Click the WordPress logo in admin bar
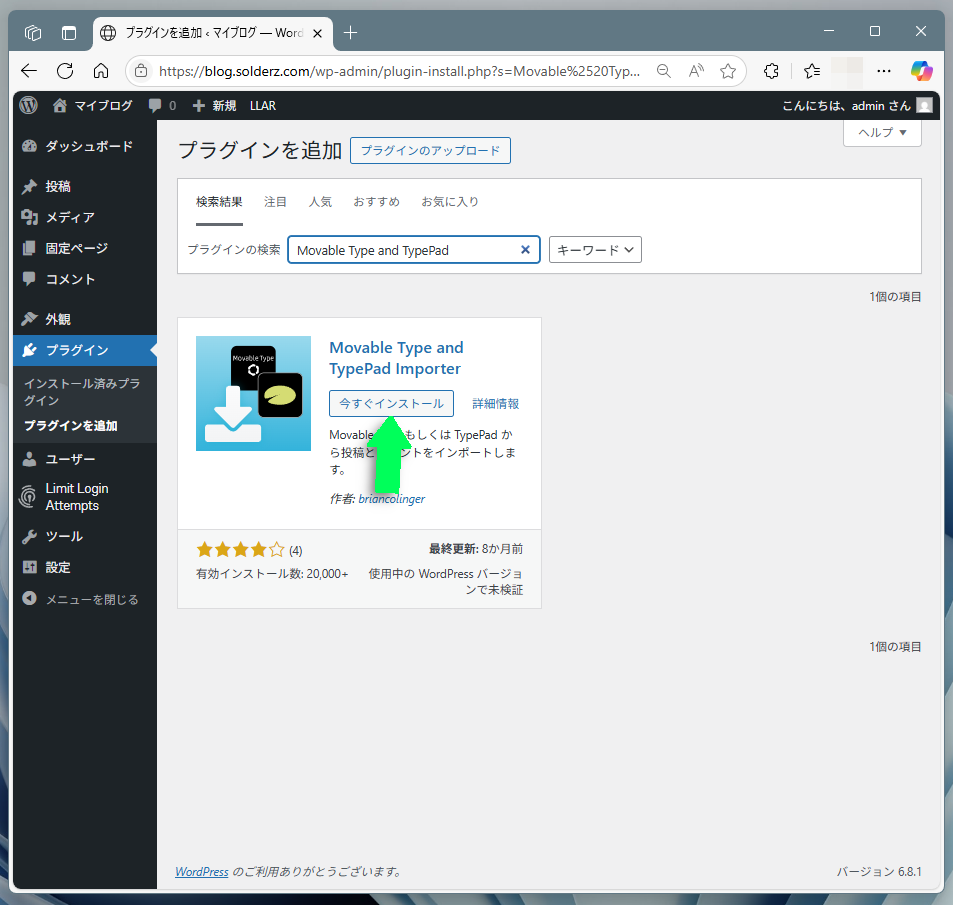The width and height of the screenshot is (953, 905). (29, 105)
